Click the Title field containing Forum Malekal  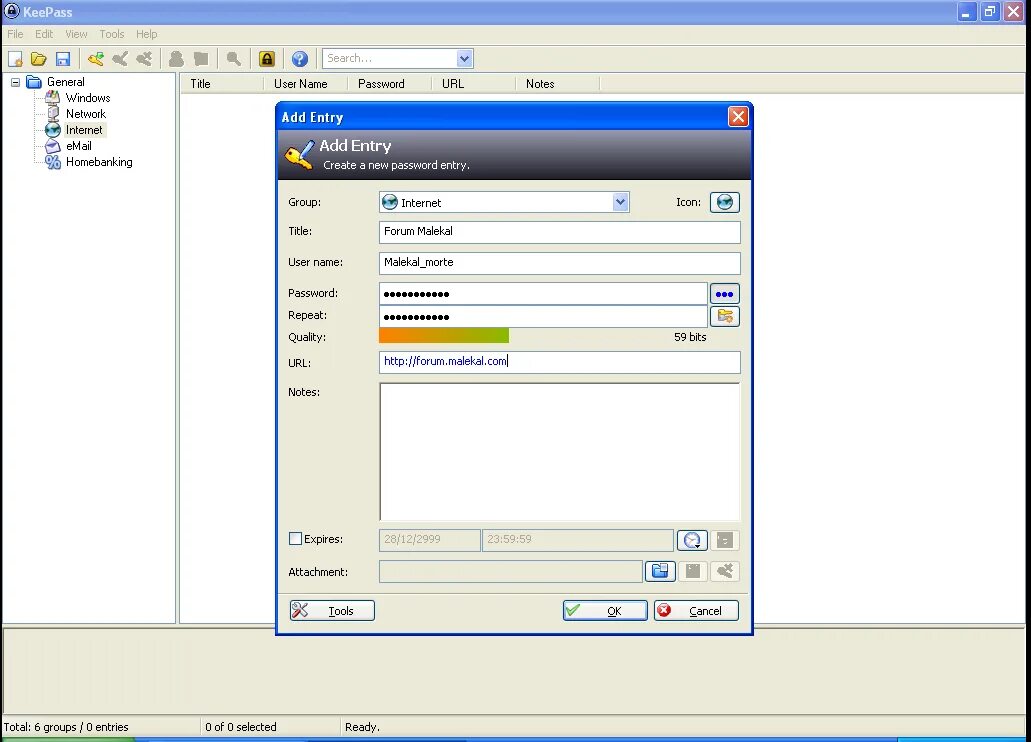[x=560, y=232]
